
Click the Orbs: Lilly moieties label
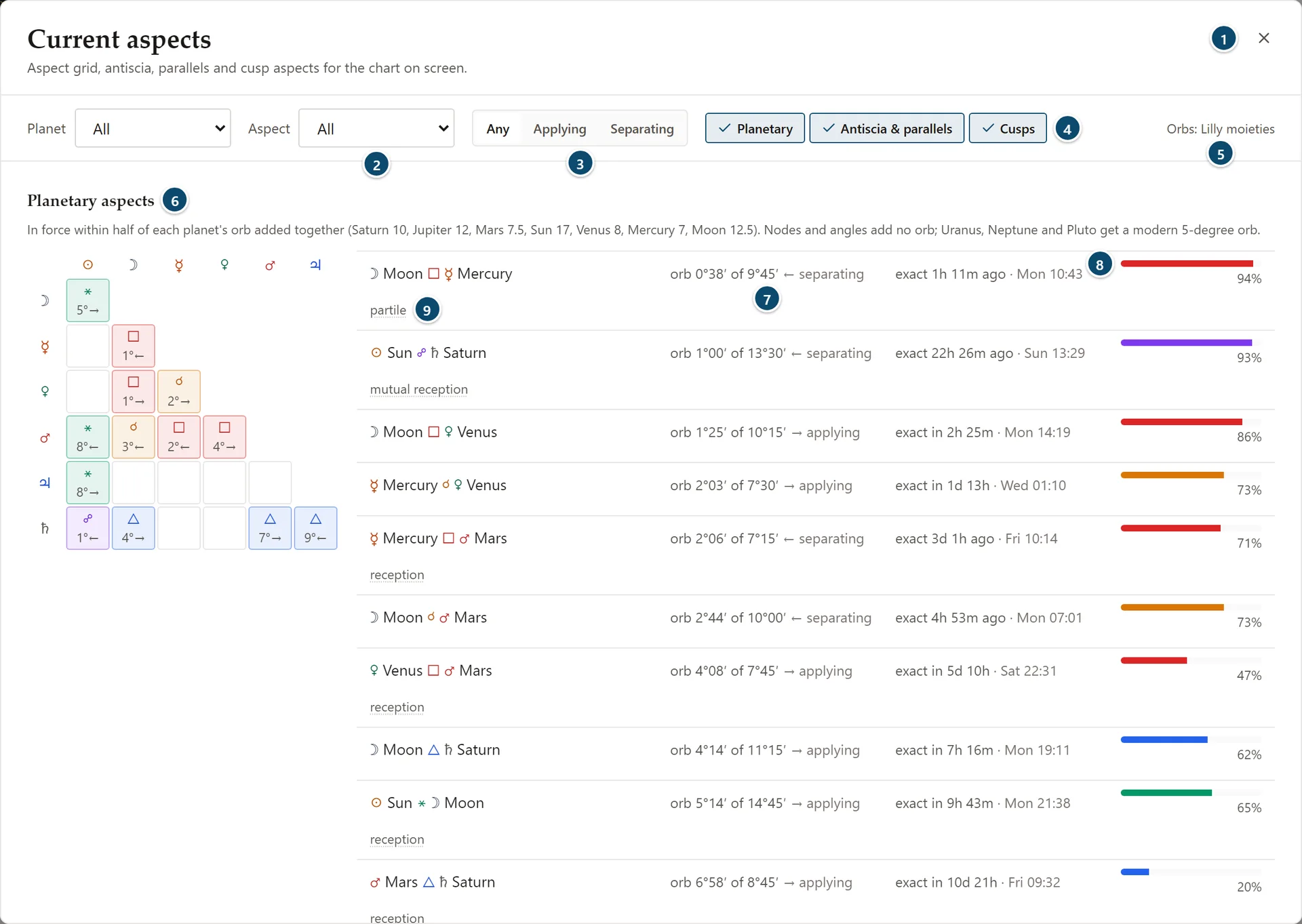point(1220,129)
